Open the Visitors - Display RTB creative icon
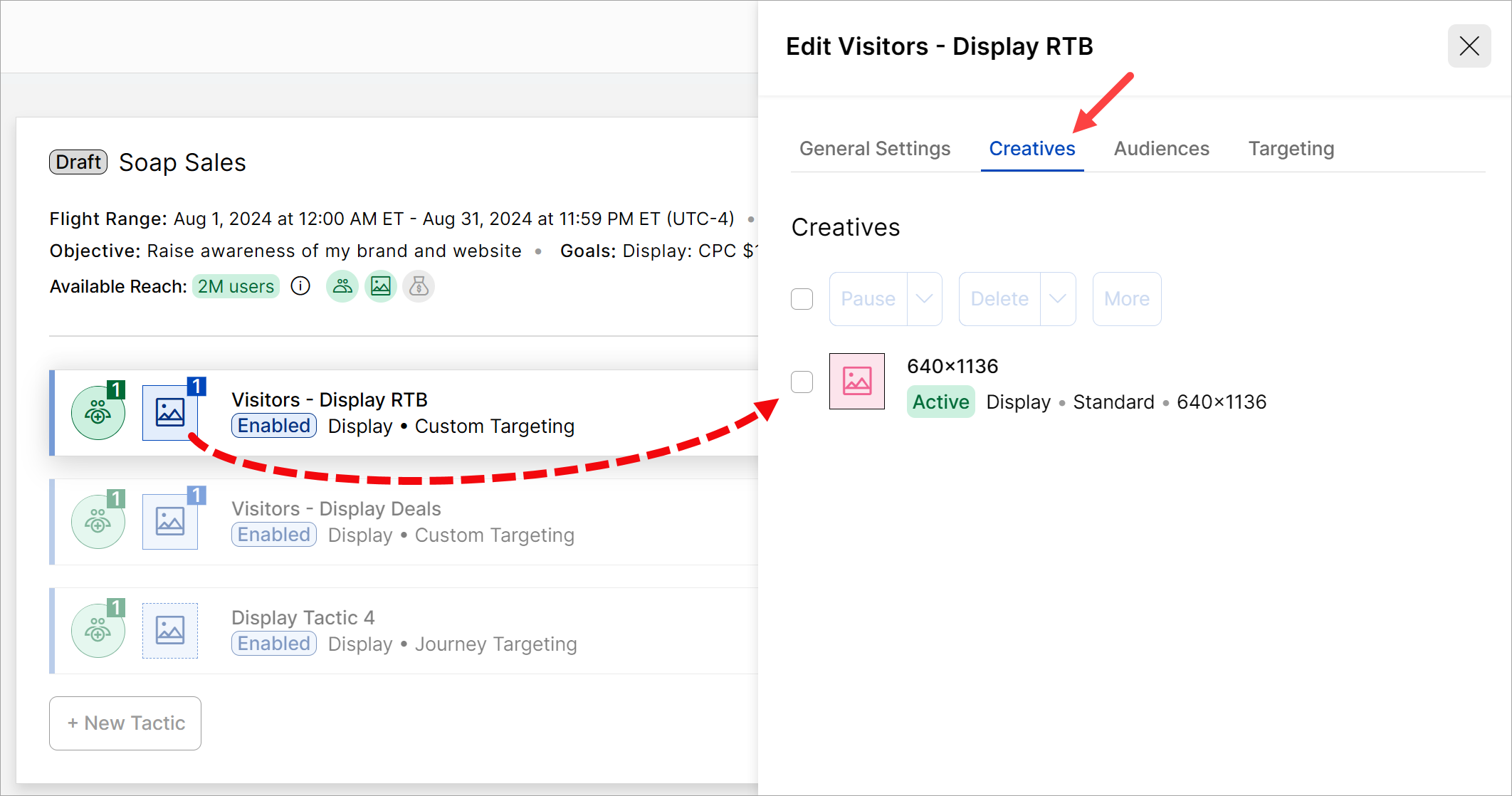The width and height of the screenshot is (1512, 796). point(170,413)
